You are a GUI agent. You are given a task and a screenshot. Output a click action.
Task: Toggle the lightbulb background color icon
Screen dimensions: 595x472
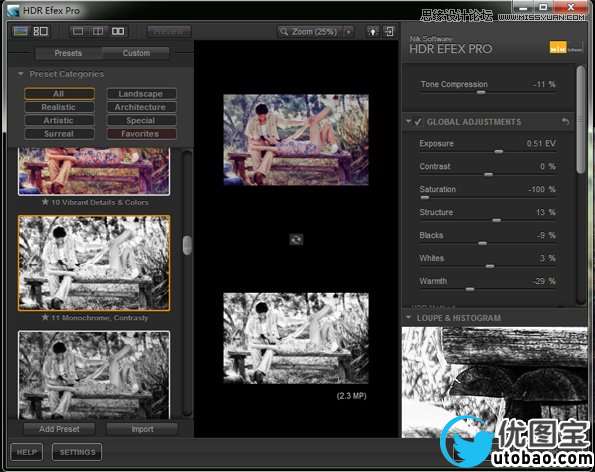click(373, 31)
